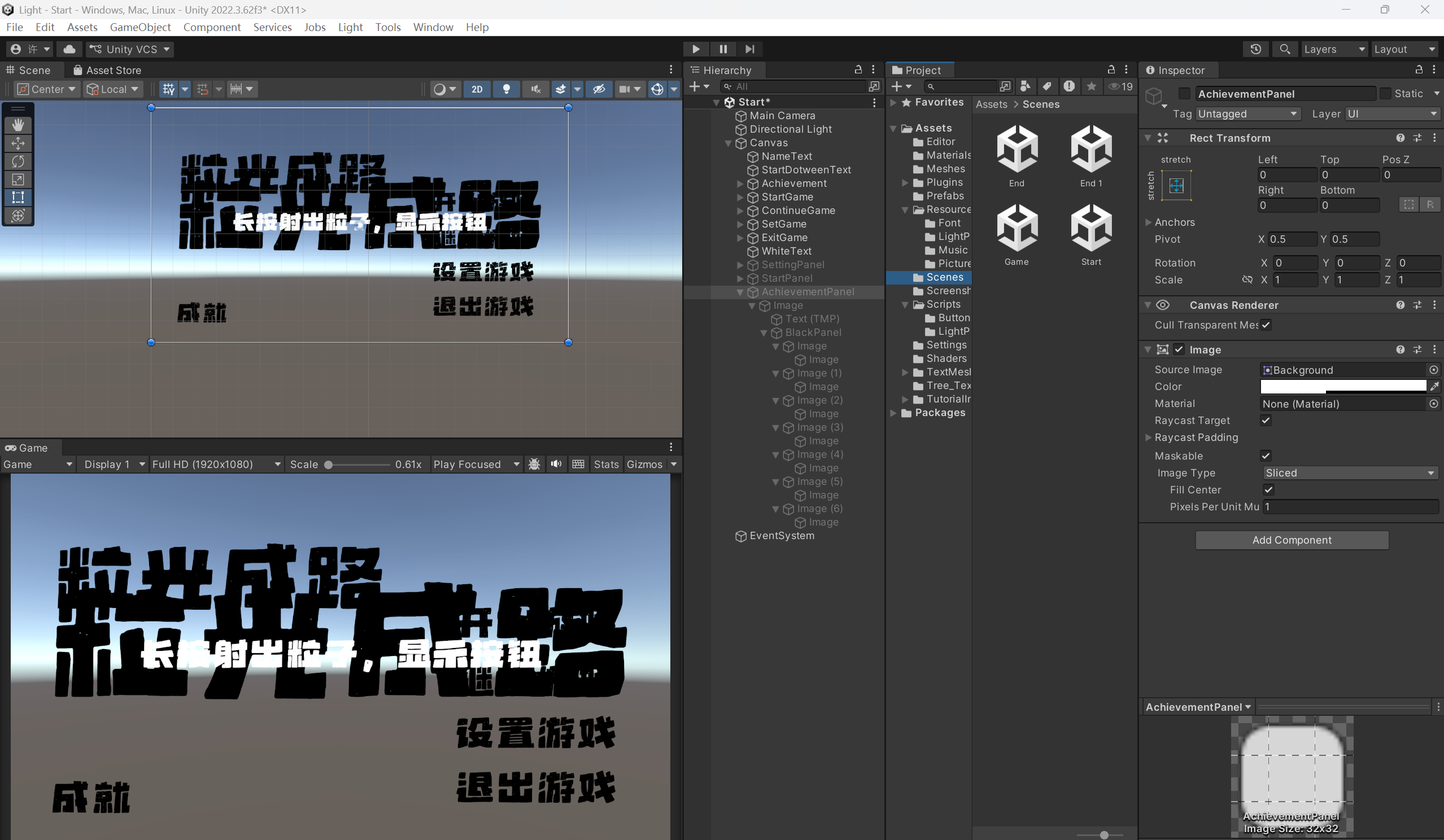The height and width of the screenshot is (840, 1444).
Task: Select the Rotate tool in Scene toolbar
Action: click(x=18, y=161)
